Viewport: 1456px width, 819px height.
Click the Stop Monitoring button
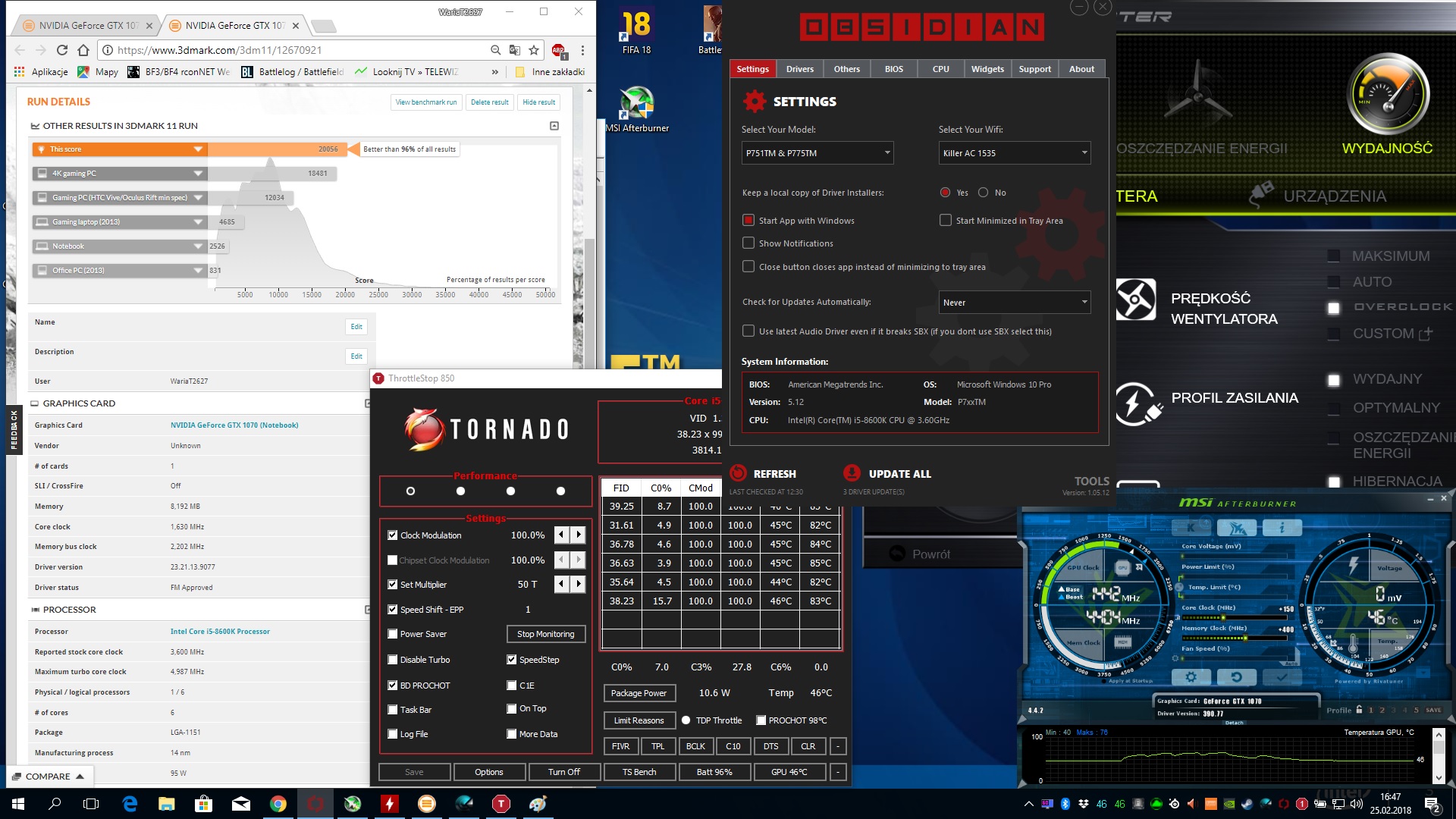click(x=546, y=634)
